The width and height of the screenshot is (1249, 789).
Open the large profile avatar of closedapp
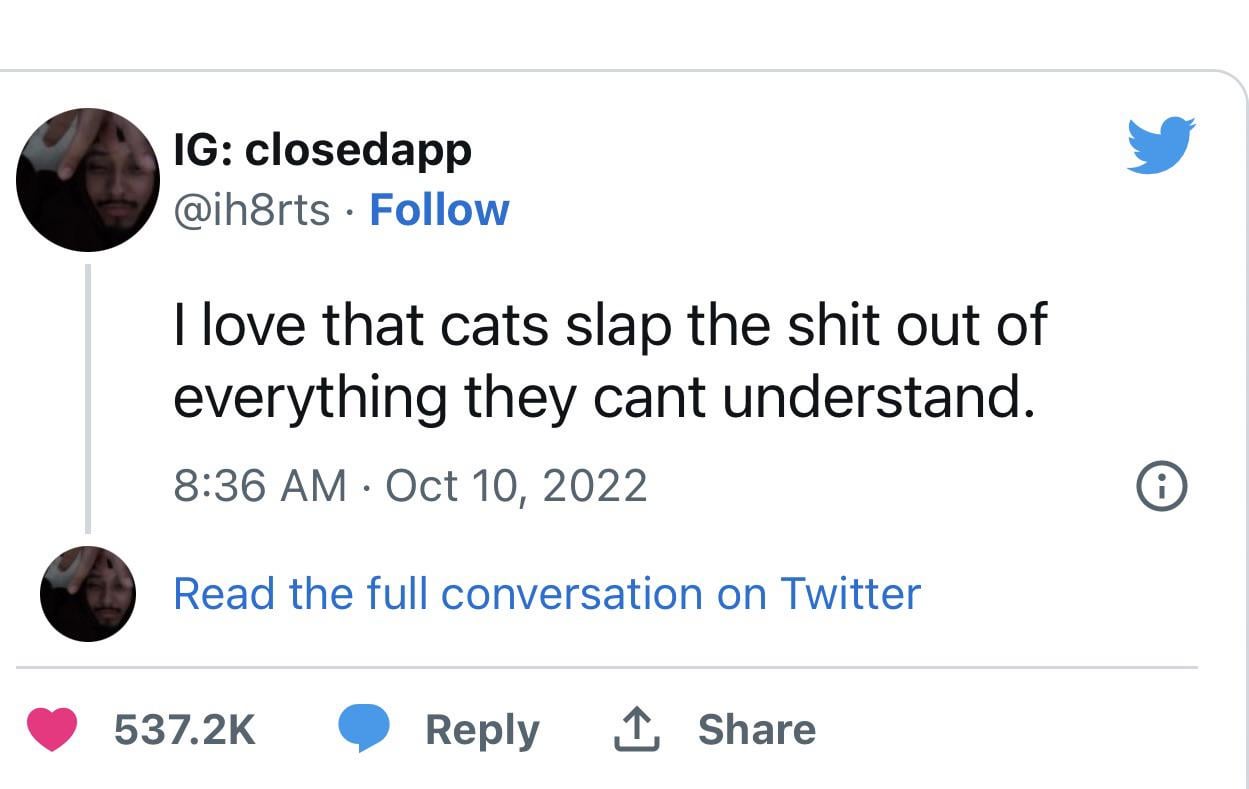coord(88,180)
